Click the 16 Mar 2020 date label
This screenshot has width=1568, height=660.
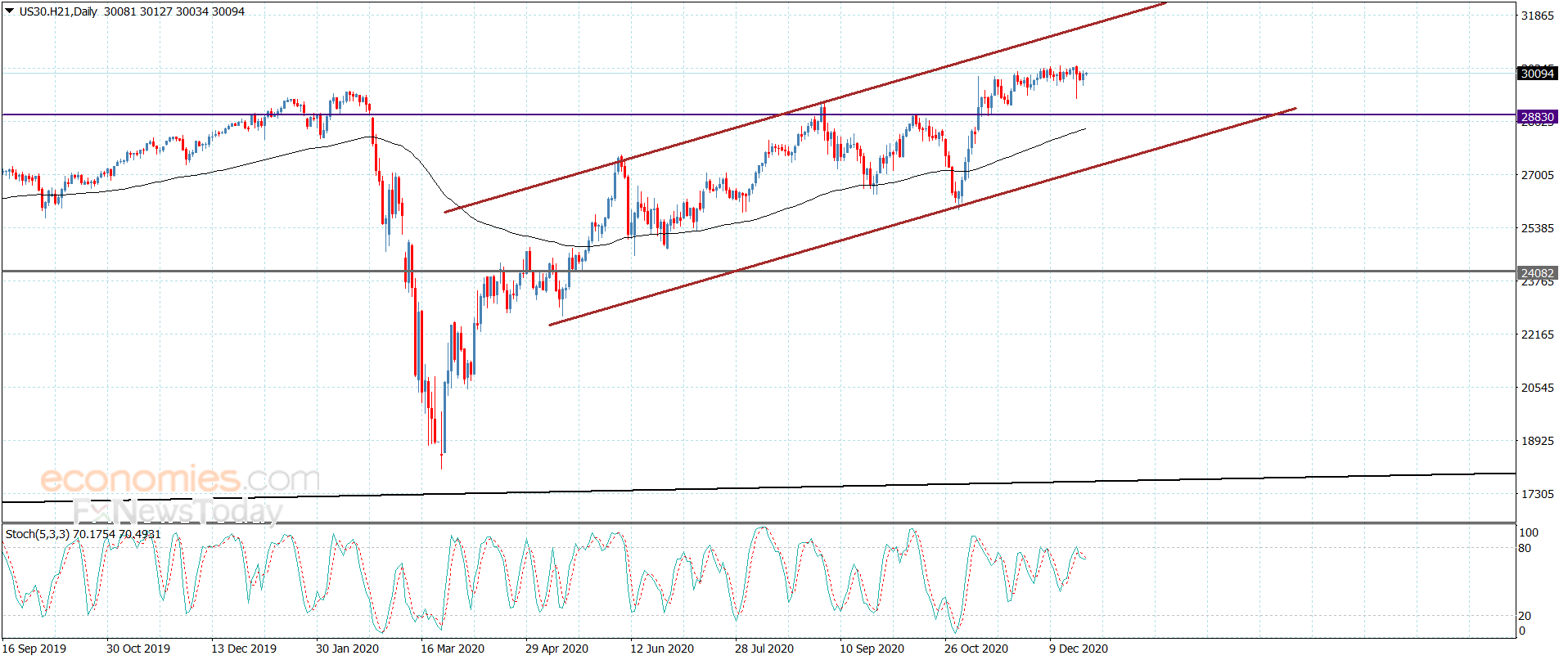(x=453, y=649)
